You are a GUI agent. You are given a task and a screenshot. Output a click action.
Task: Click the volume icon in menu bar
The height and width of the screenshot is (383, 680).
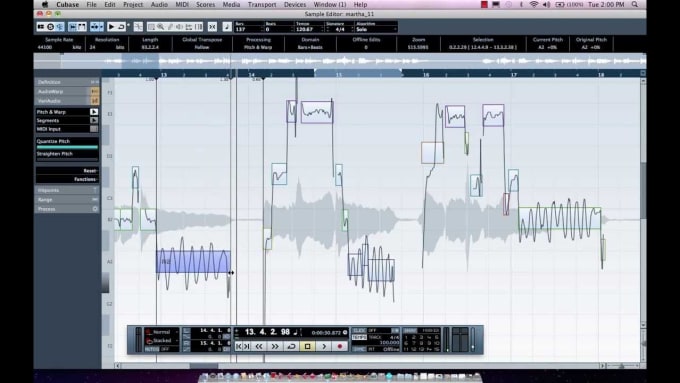coord(546,4)
